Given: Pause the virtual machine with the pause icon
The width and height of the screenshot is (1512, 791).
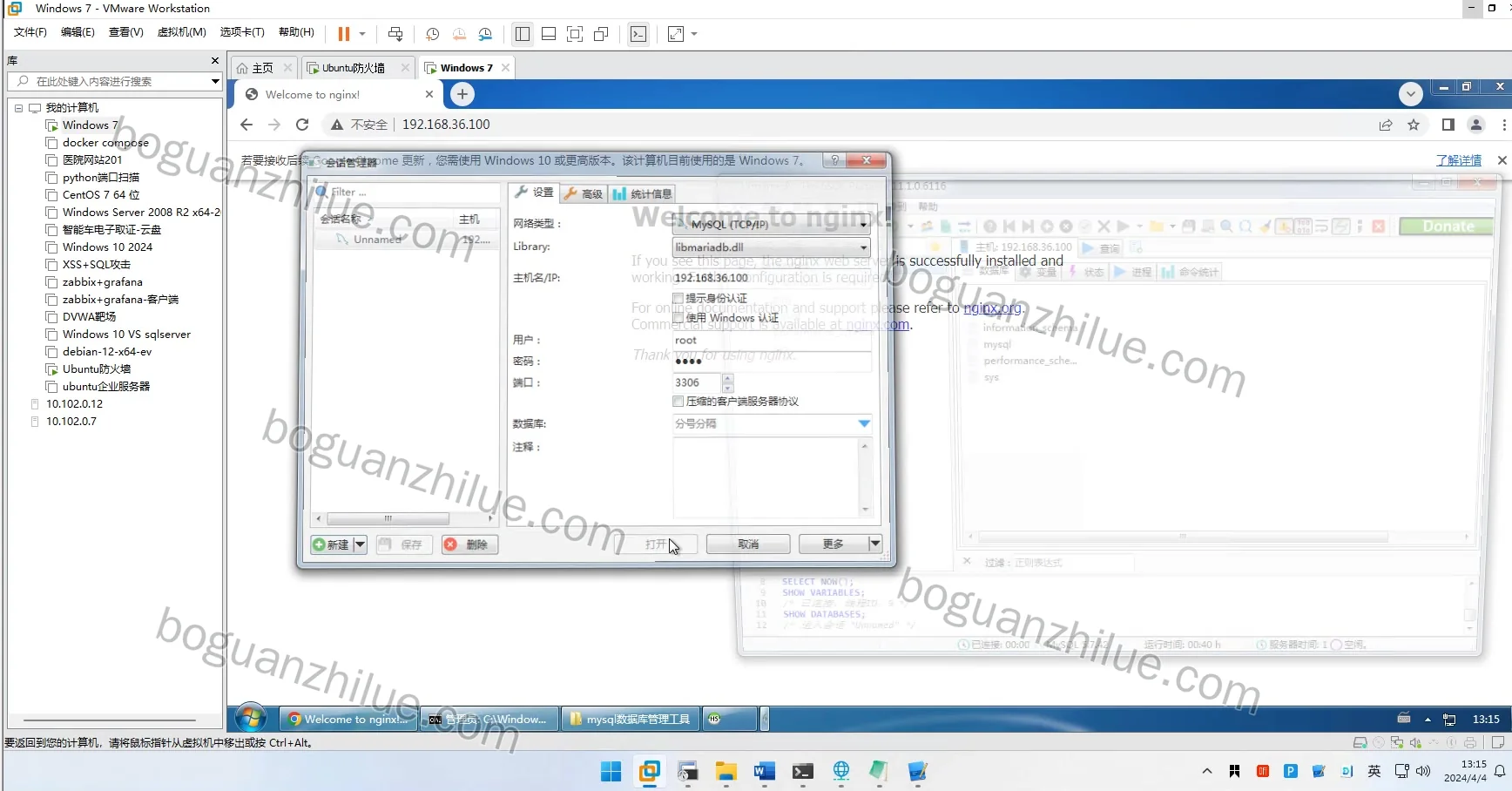Looking at the screenshot, I should pyautogui.click(x=344, y=34).
